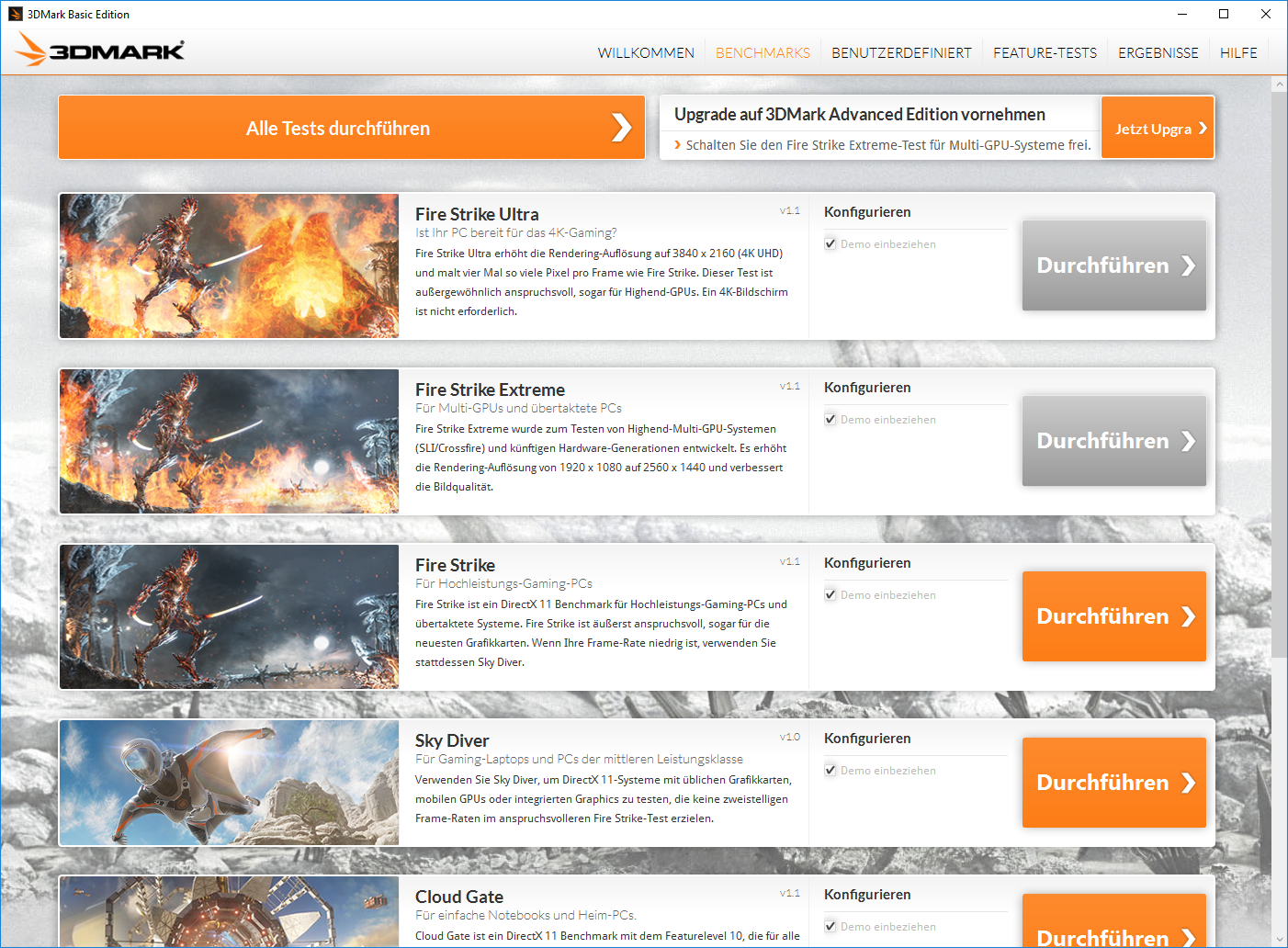Click Durchführen button for Fire Strike Extreme
The width and height of the screenshot is (1288, 948).
(x=1114, y=441)
